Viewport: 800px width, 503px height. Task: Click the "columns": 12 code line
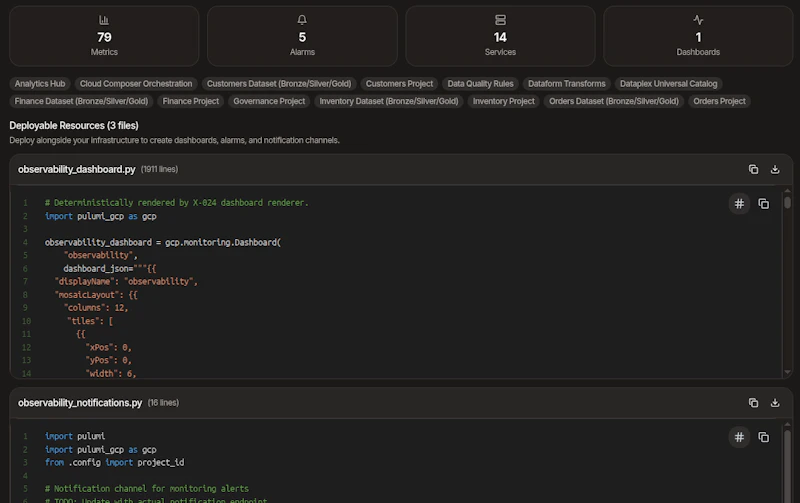[96, 308]
